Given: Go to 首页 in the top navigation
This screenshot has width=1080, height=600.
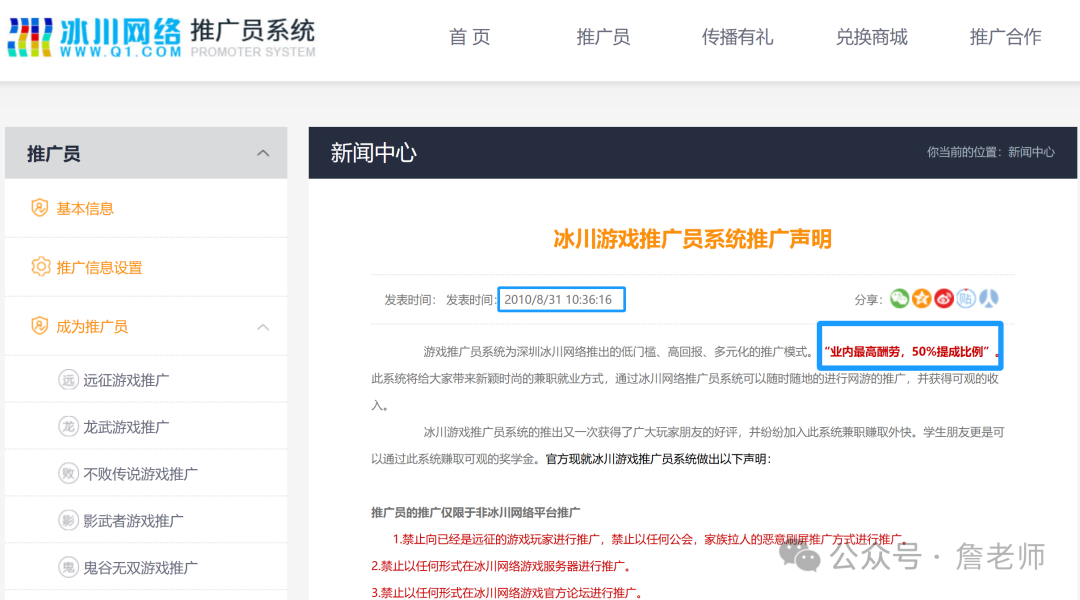Looking at the screenshot, I should [x=469, y=37].
